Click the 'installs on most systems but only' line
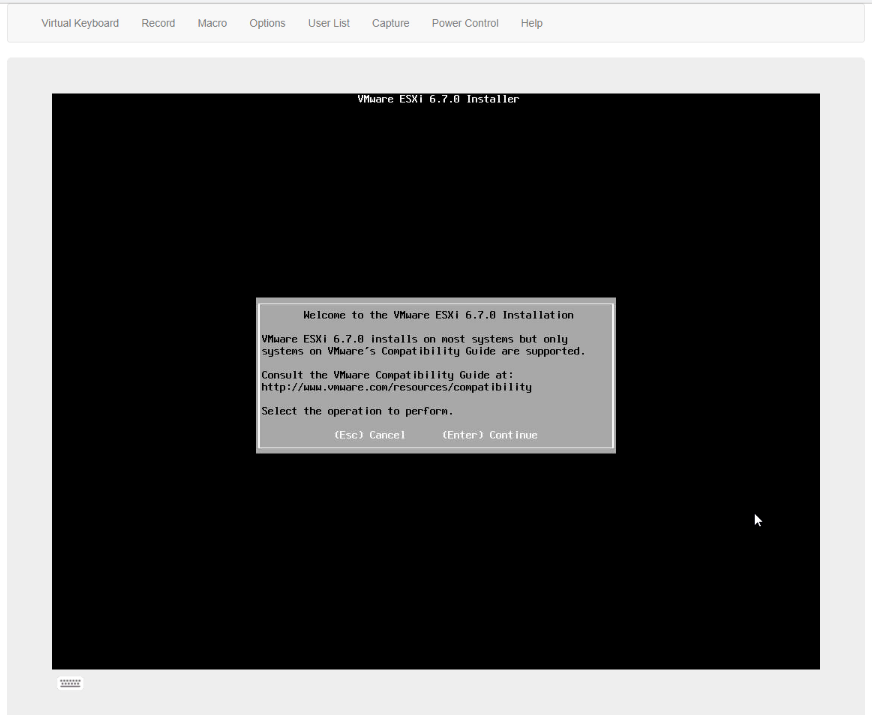 (414, 339)
